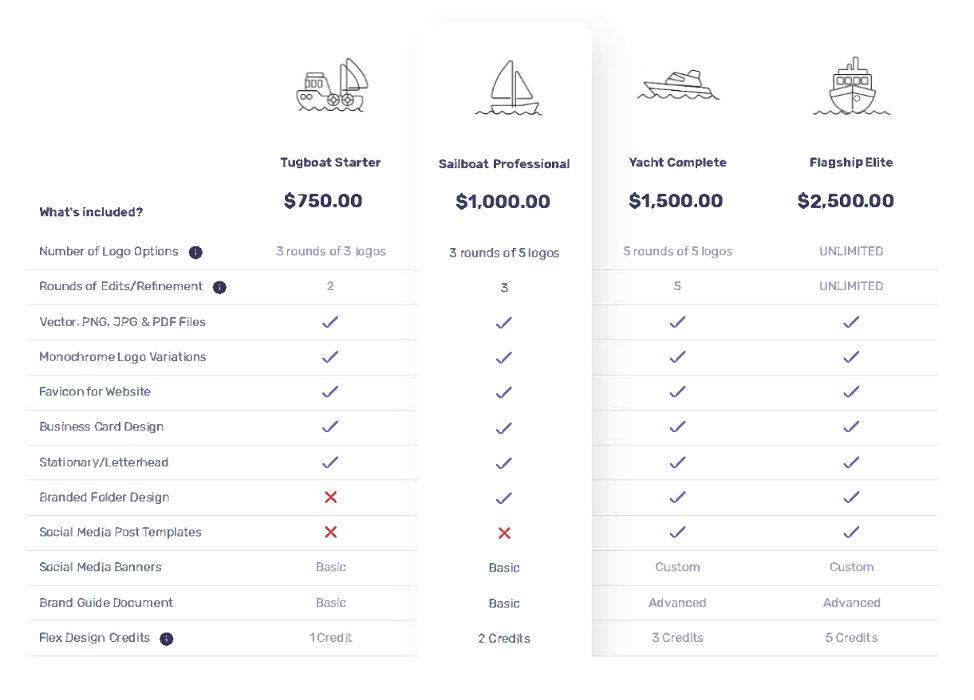Select the Sailboat Professional plan title
Image resolution: width=974 pixels, height=700 pixels.
[504, 164]
